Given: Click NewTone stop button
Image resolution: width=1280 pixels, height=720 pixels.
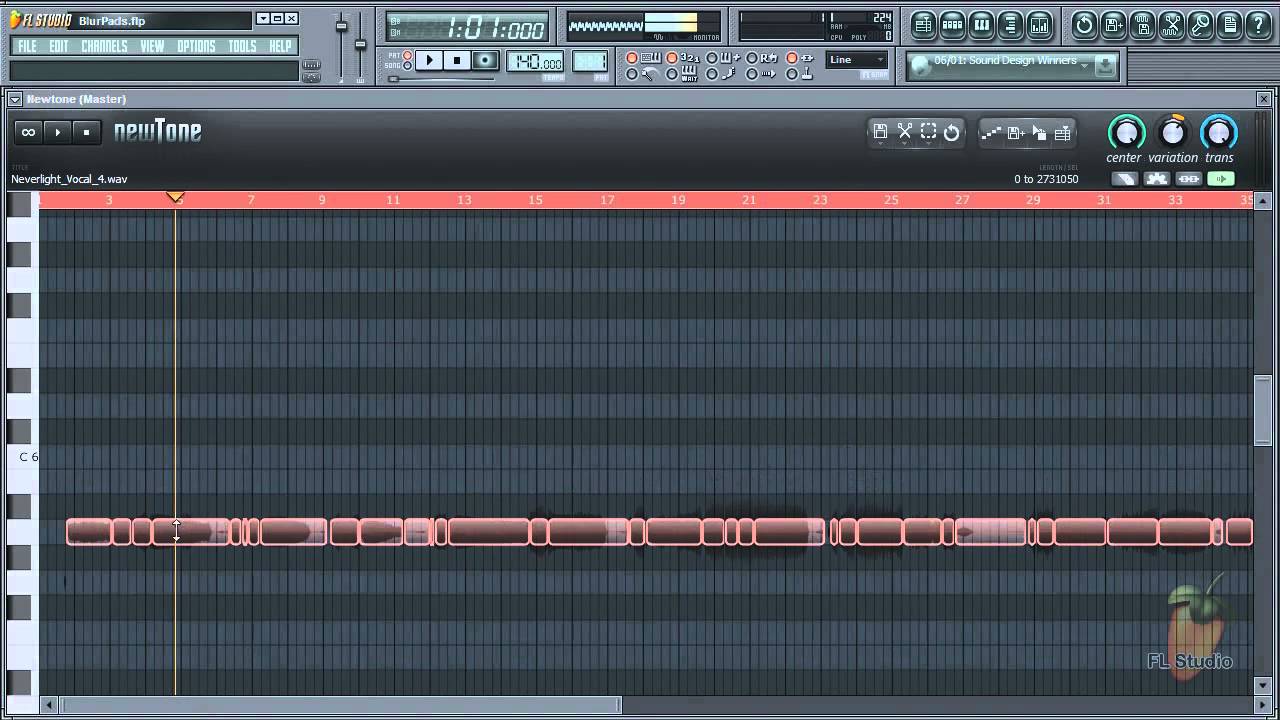Looking at the screenshot, I should click(86, 132).
